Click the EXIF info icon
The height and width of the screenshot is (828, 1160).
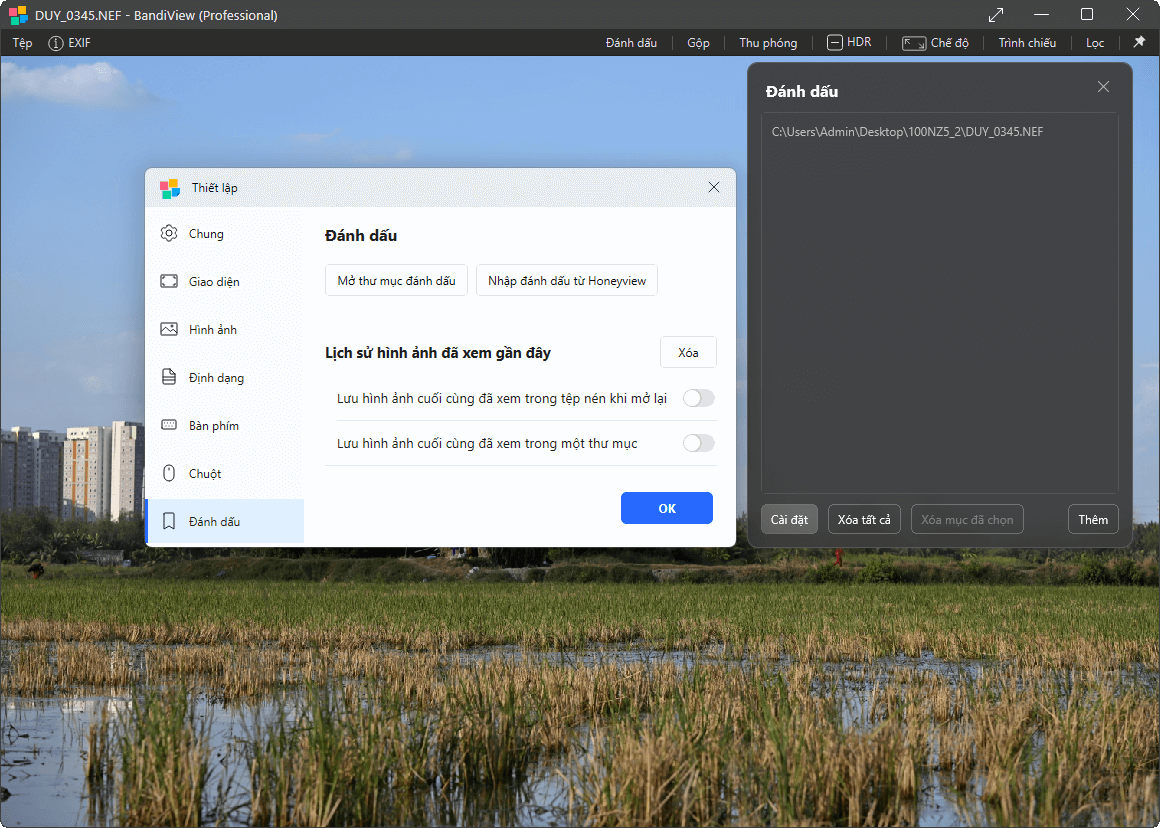[x=56, y=43]
